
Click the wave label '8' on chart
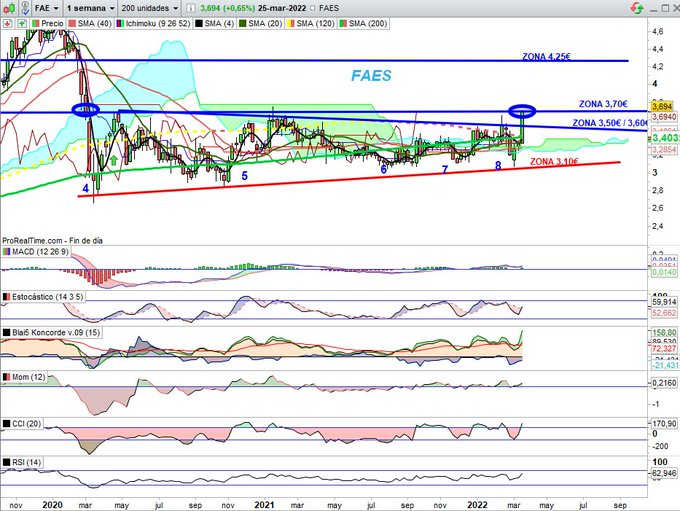tap(498, 166)
